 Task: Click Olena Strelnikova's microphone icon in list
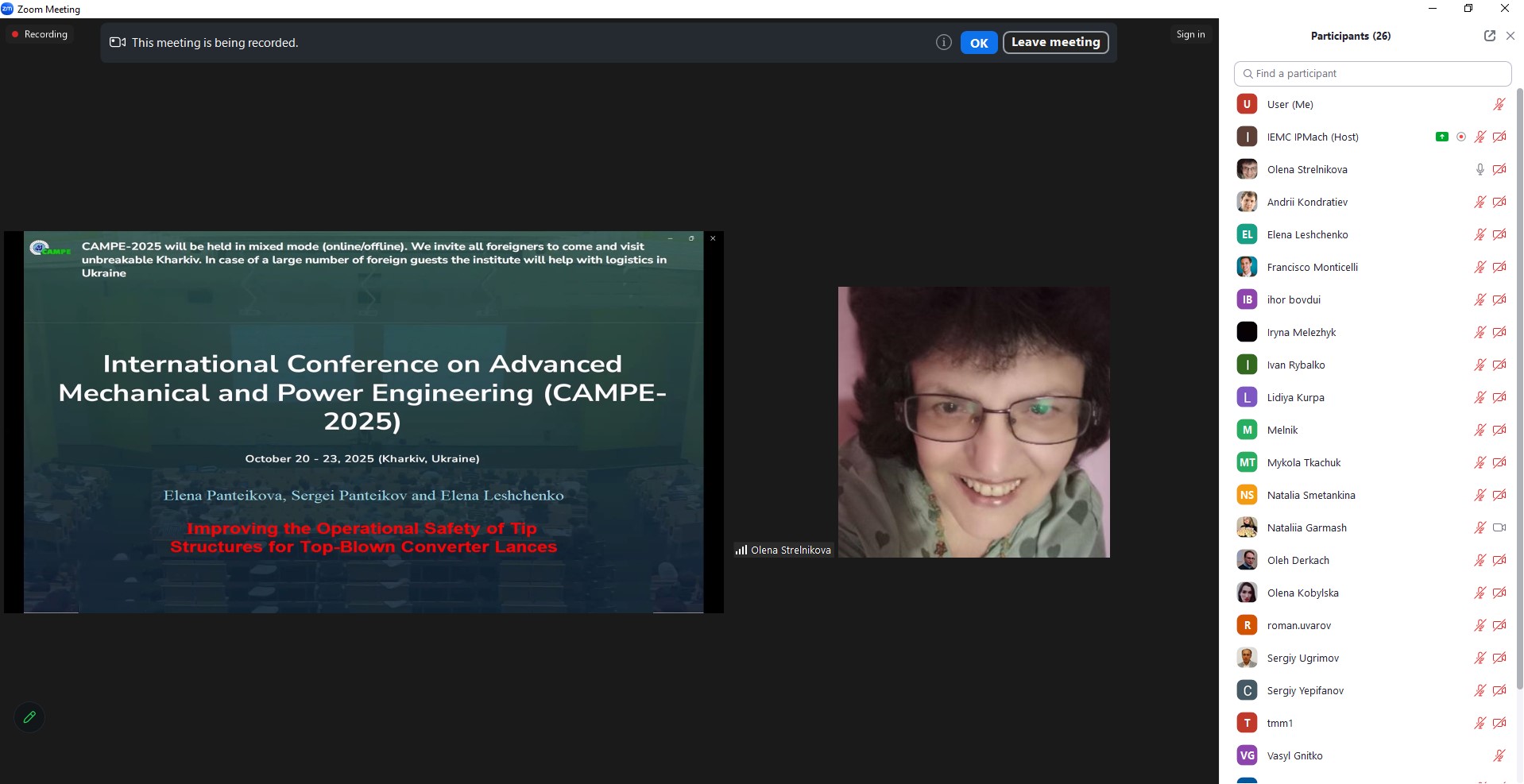tap(1480, 170)
